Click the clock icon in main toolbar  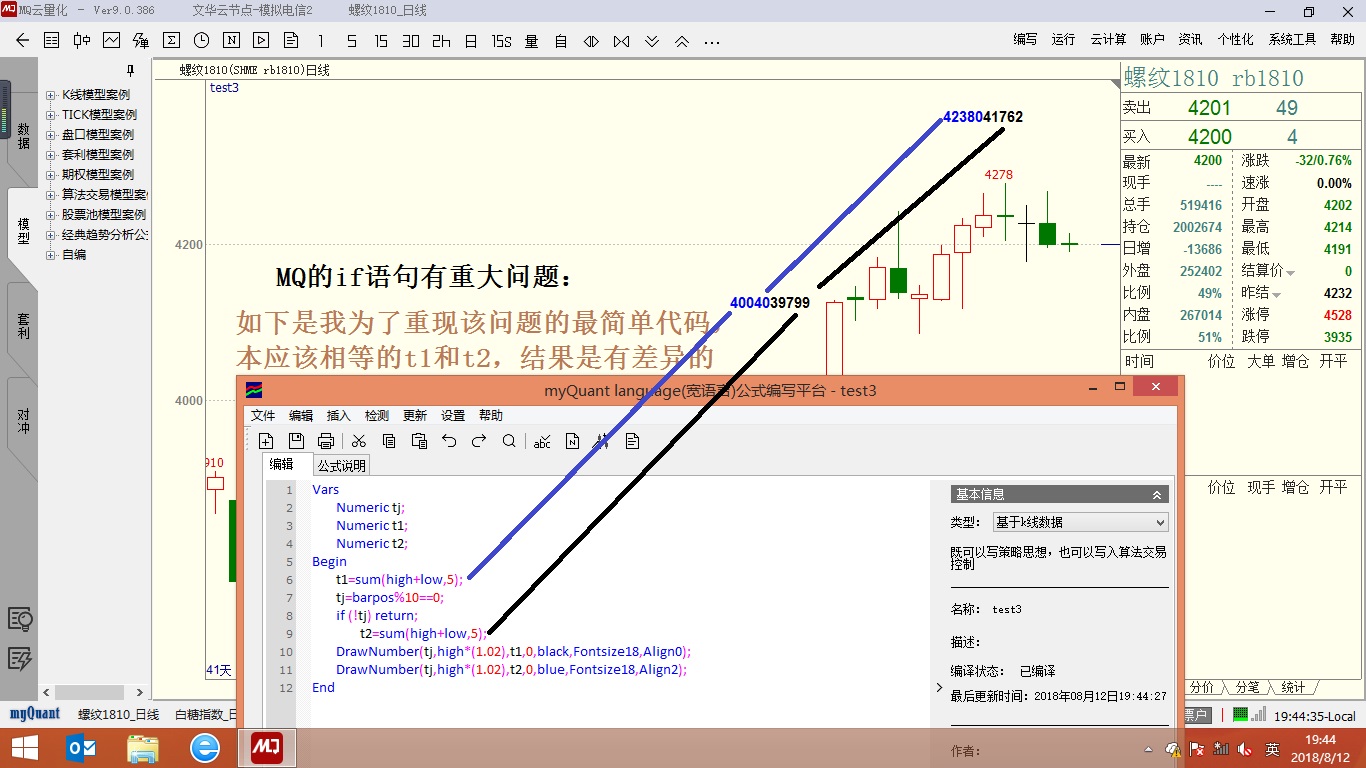click(x=201, y=41)
